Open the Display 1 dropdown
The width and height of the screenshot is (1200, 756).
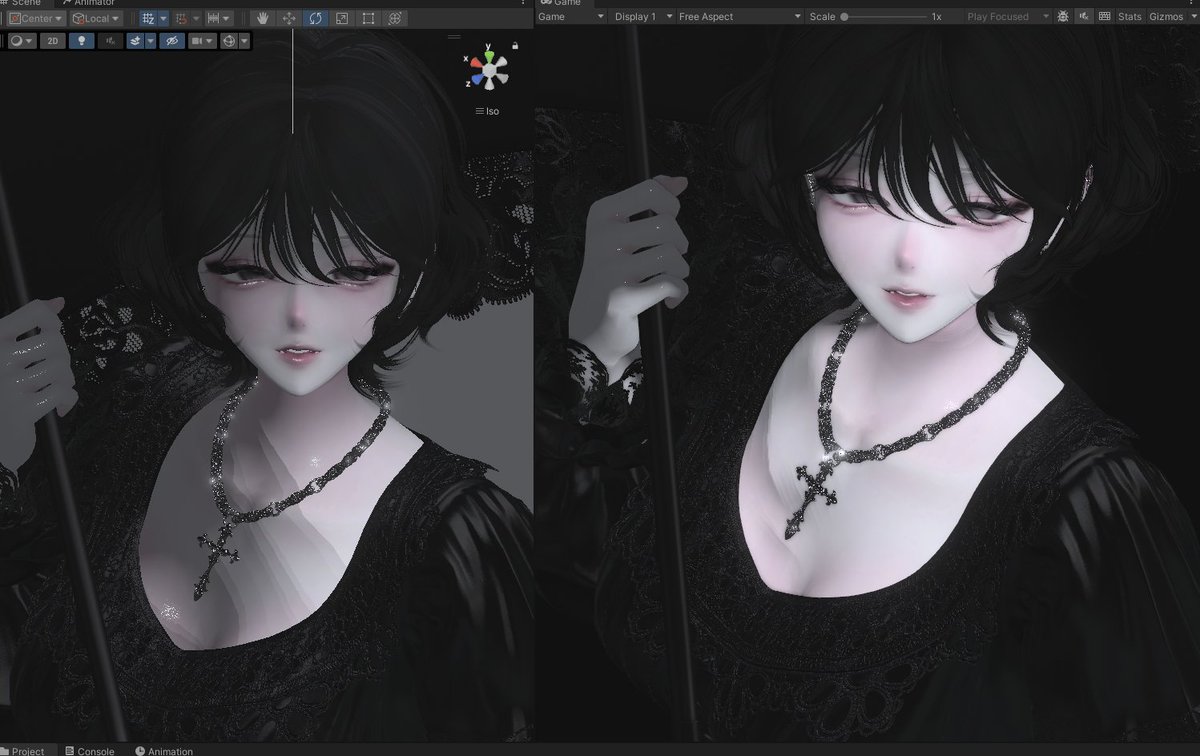(x=641, y=17)
